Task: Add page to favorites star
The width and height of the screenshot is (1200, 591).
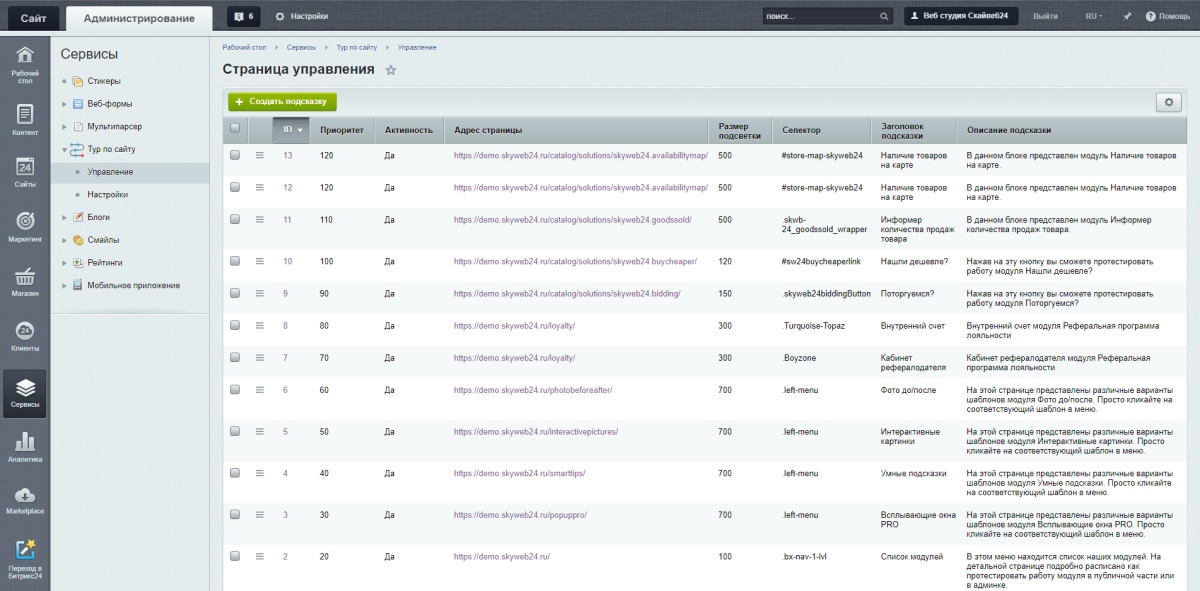Action: point(391,70)
